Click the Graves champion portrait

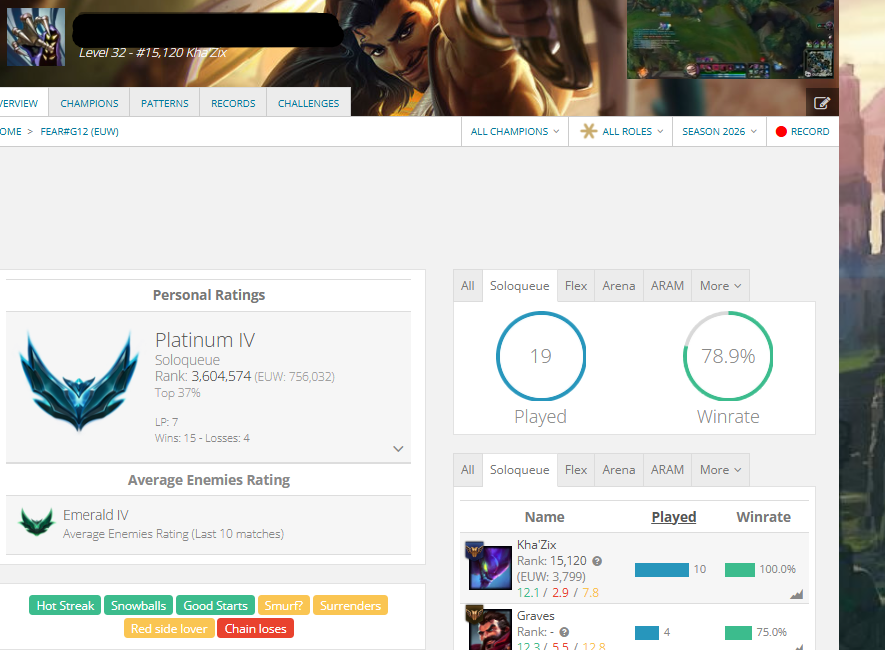pos(490,630)
